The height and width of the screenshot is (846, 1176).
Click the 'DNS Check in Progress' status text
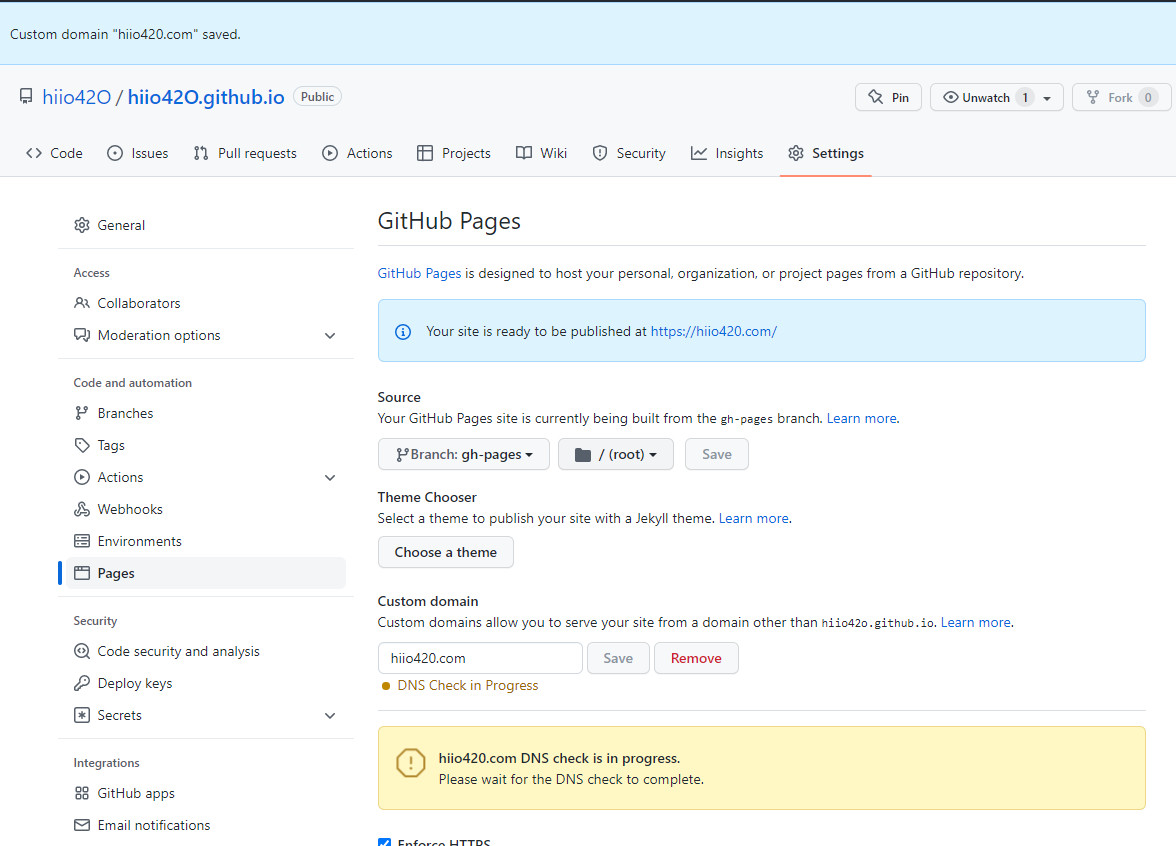(x=468, y=686)
